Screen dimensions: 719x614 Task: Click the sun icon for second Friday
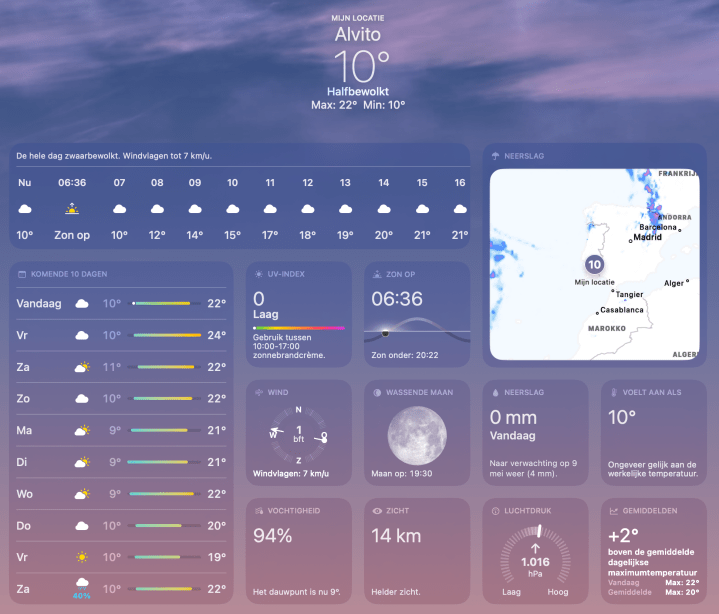81,557
